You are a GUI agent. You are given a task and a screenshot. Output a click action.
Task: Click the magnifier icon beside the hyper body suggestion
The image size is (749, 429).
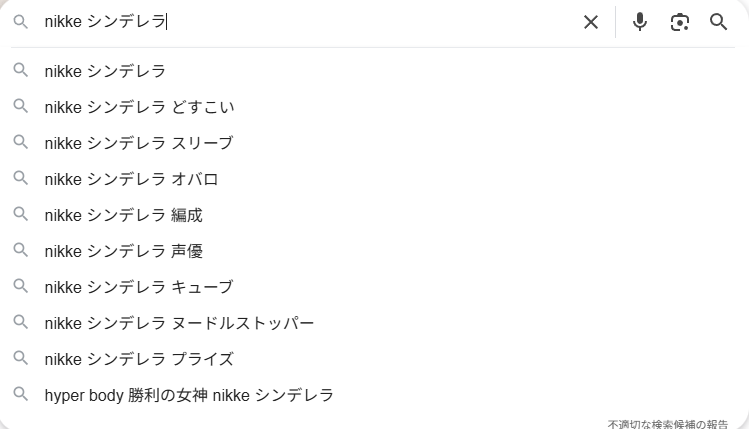[x=21, y=395]
